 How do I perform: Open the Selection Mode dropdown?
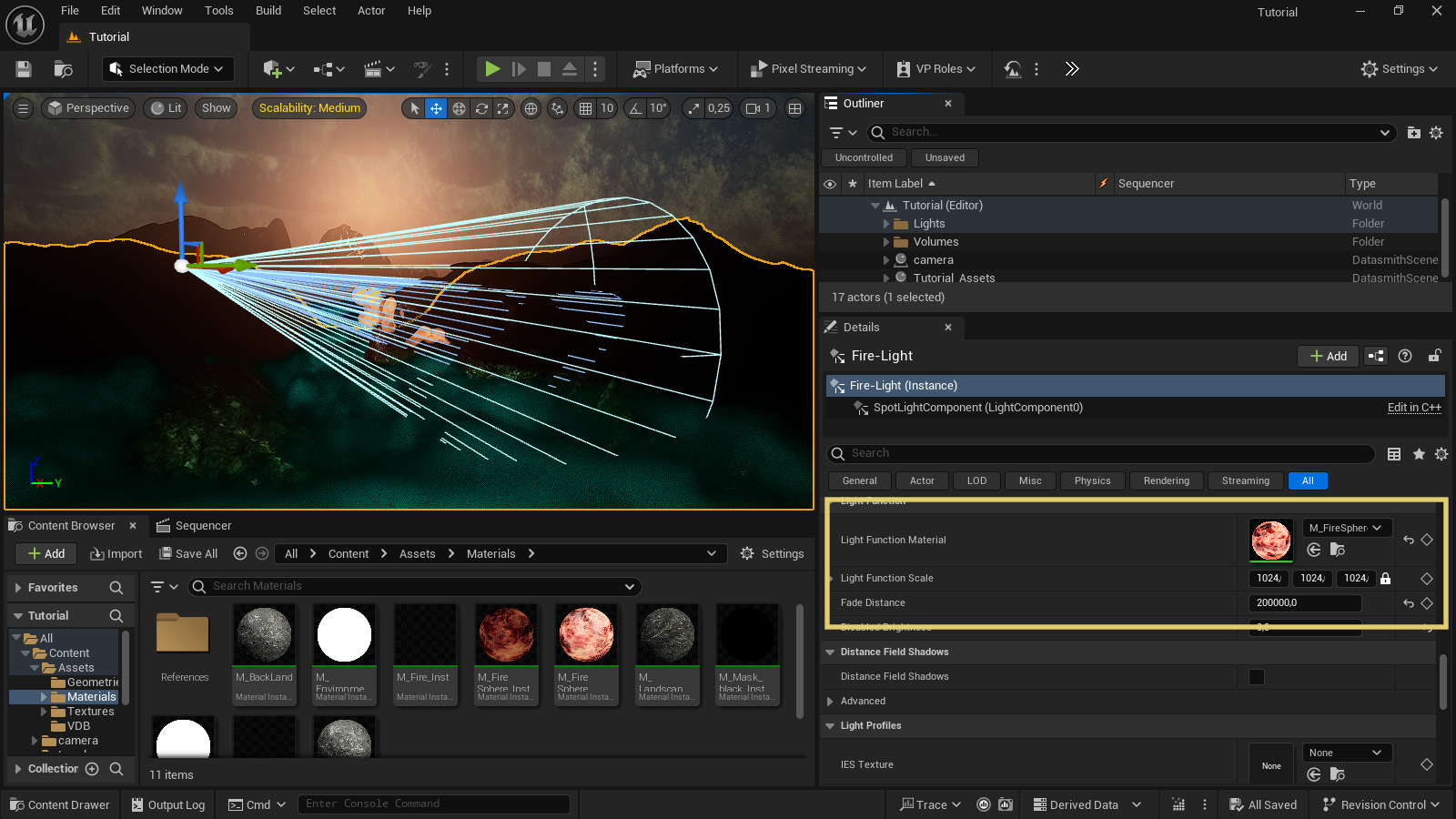[167, 69]
